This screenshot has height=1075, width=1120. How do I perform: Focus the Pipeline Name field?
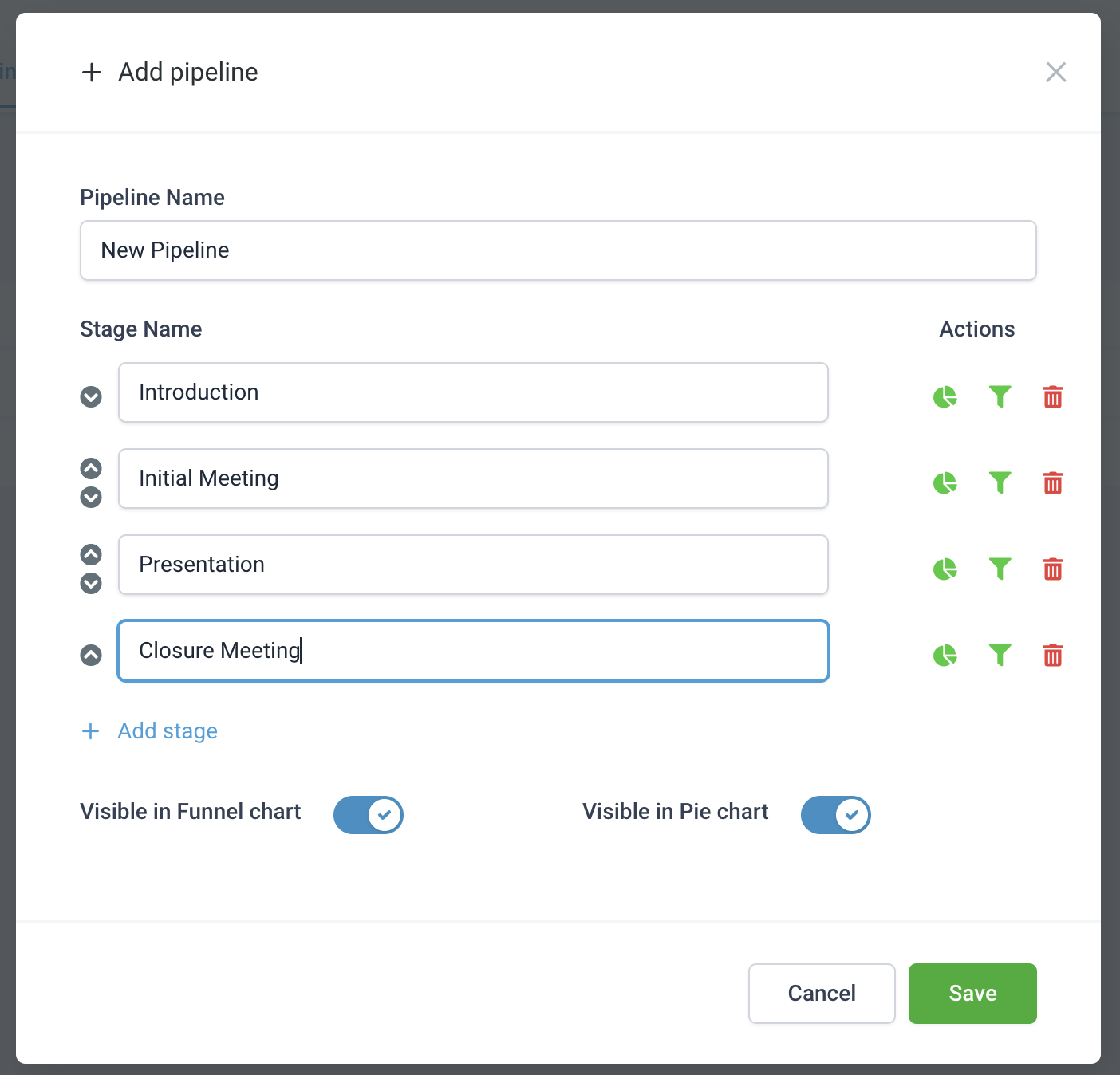click(558, 250)
